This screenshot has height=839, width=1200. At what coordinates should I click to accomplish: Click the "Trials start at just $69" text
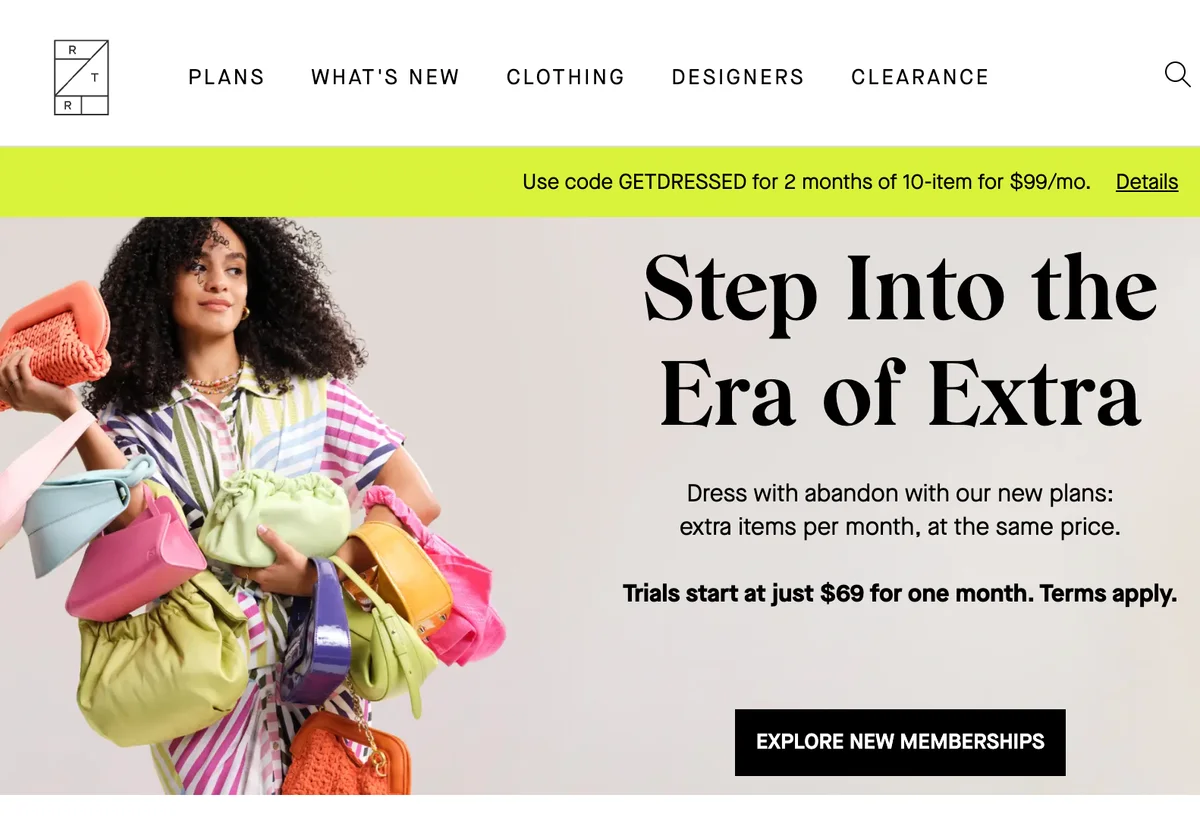tap(899, 593)
